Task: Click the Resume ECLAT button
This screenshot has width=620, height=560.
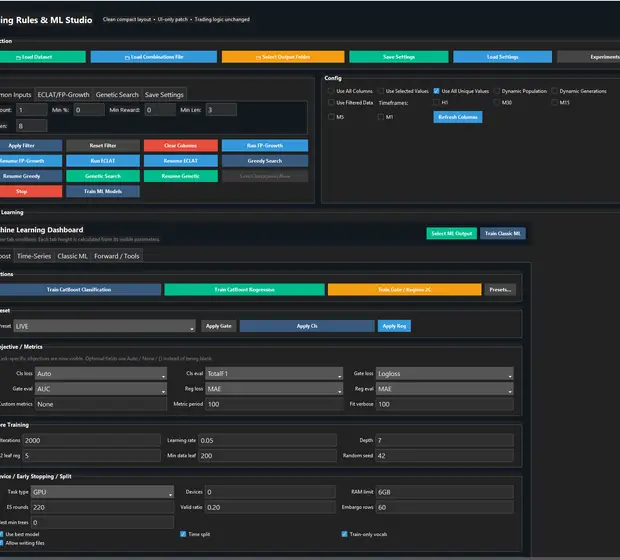Action: coord(181,161)
